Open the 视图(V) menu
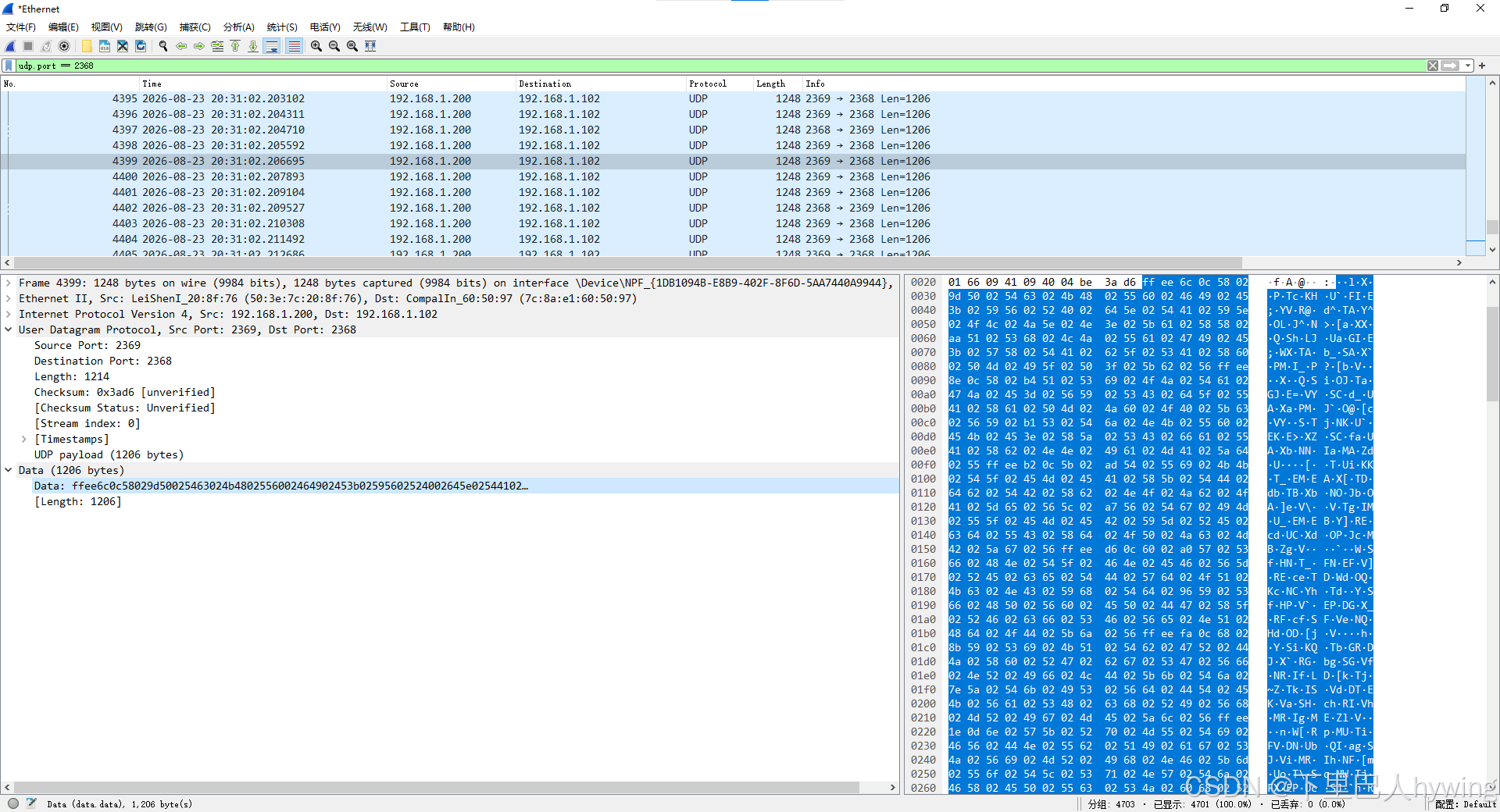 (106, 27)
